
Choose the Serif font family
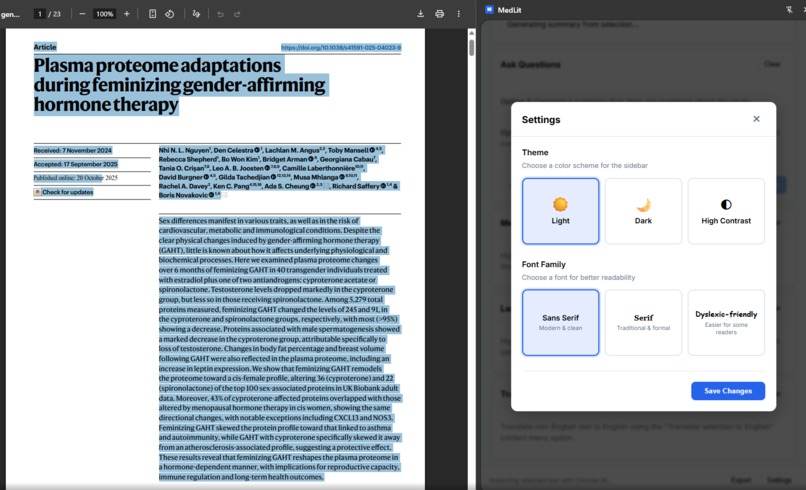(643, 322)
